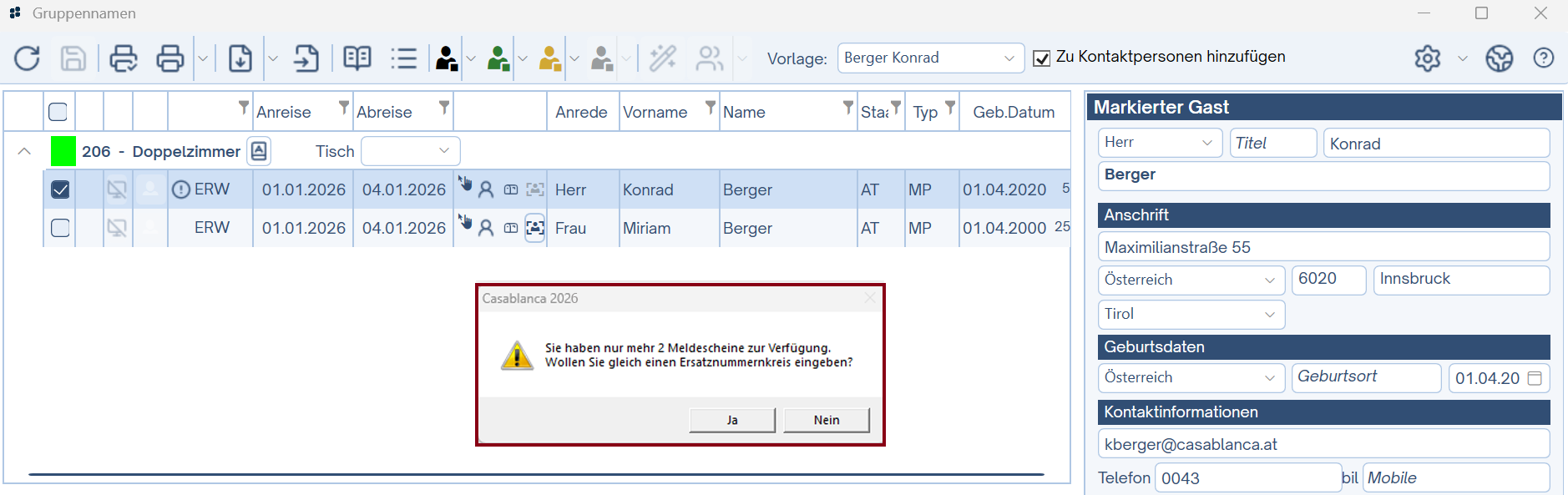1568x495 pixels.
Task: Click the face scan icon in Miriam's row
Action: [x=535, y=228]
